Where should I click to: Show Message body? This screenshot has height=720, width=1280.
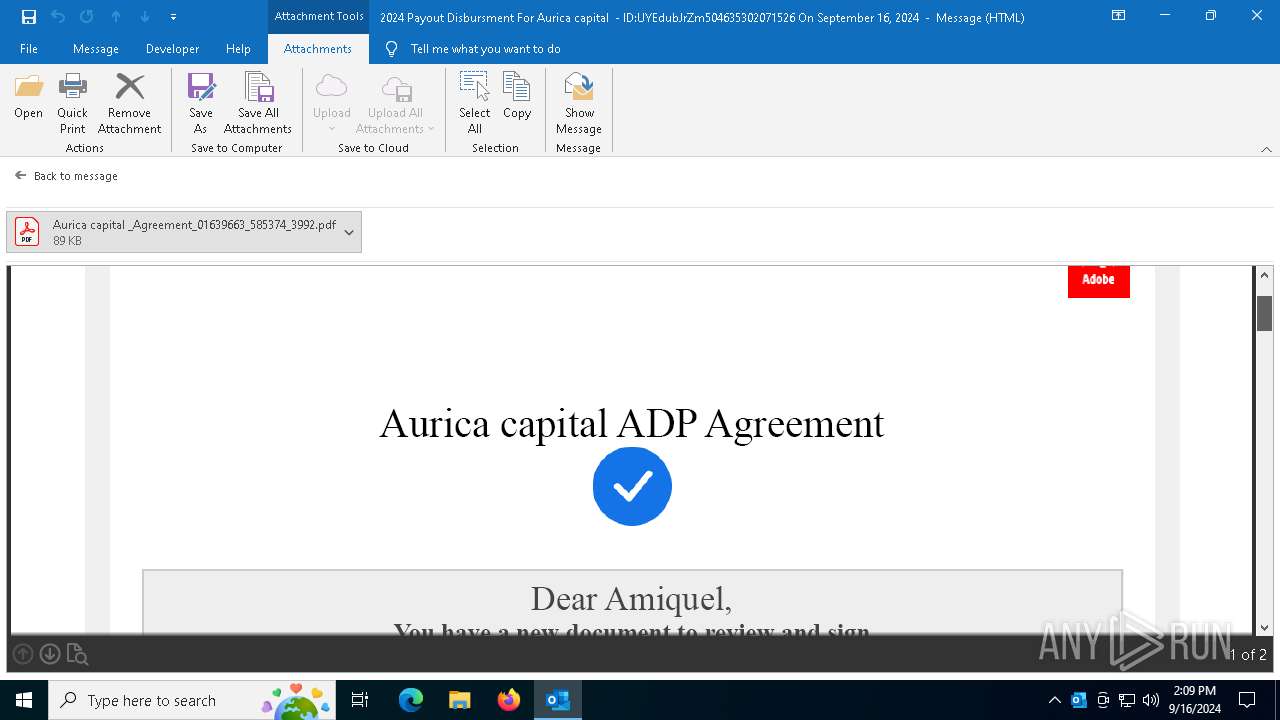click(x=579, y=103)
